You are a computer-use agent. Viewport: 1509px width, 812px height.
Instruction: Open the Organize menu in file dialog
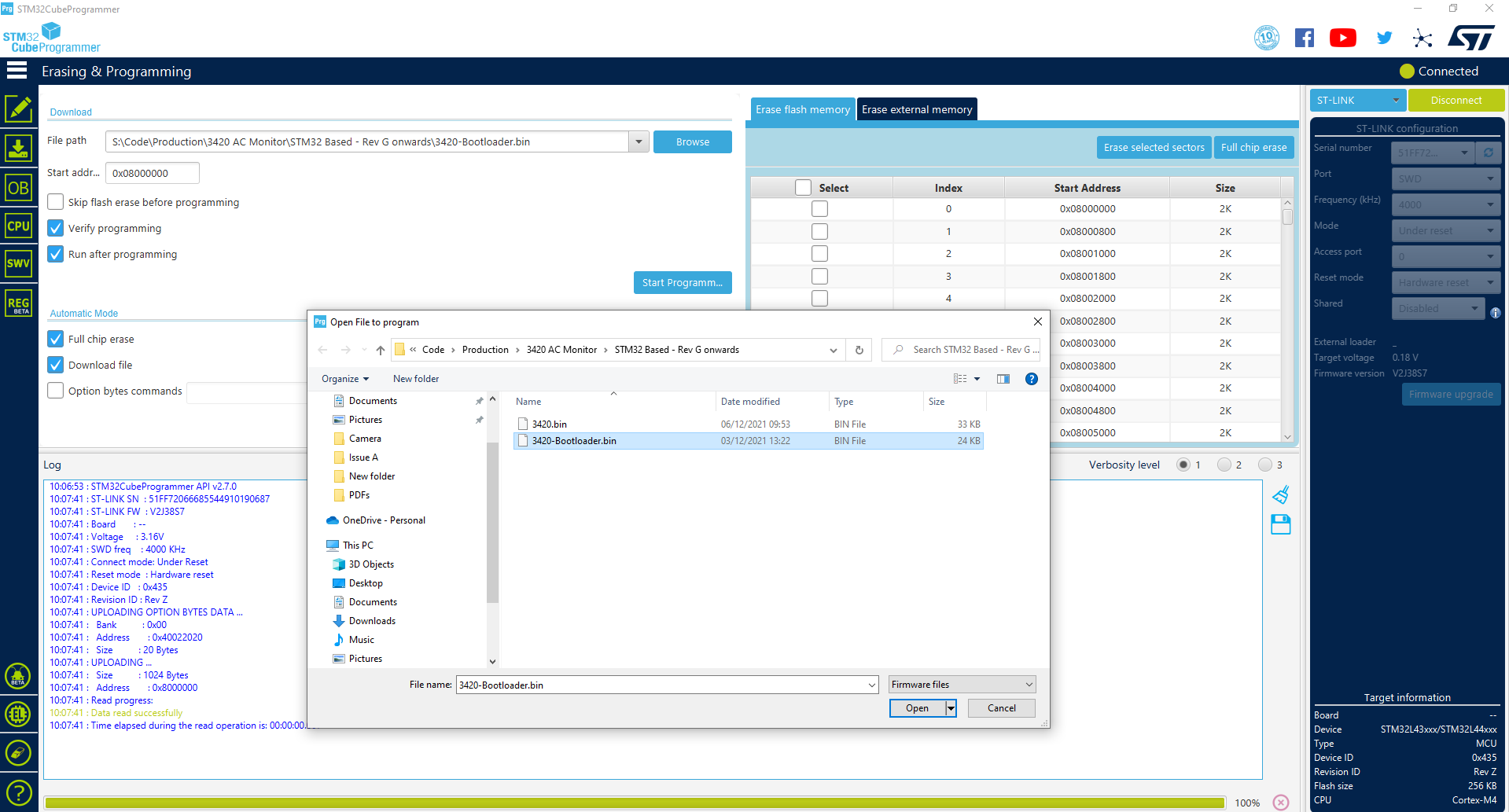click(345, 379)
